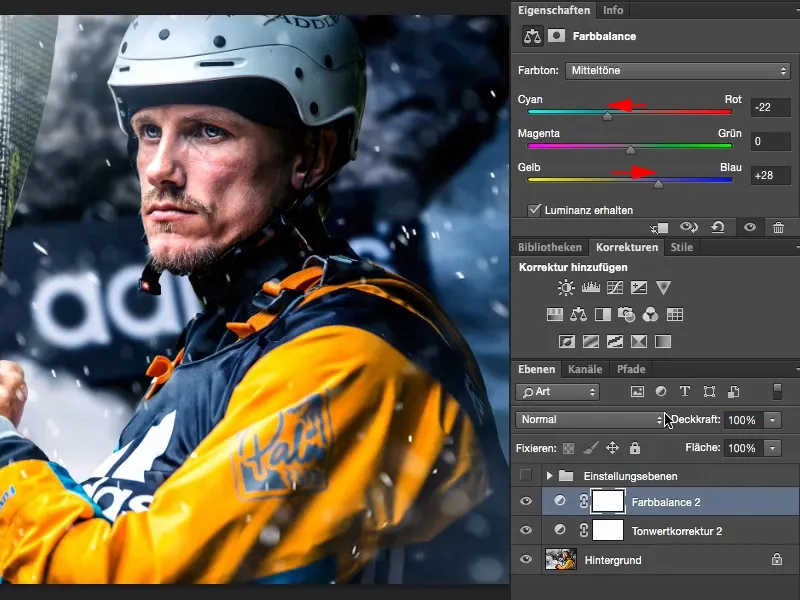Open the Channel Mixer adjustment icon

pyautogui.click(x=648, y=315)
